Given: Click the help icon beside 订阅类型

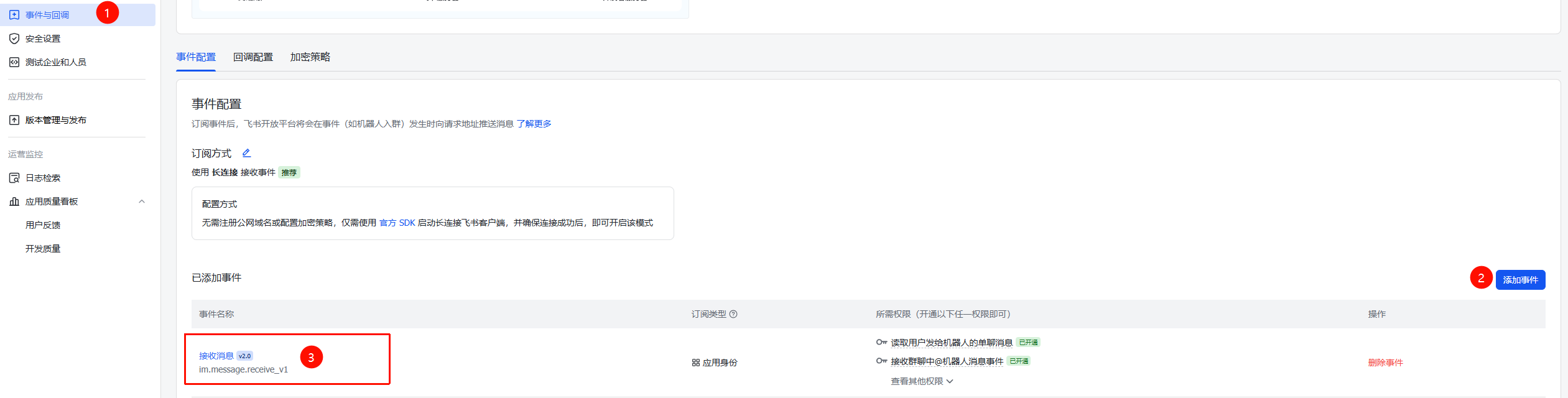Looking at the screenshot, I should tap(733, 314).
